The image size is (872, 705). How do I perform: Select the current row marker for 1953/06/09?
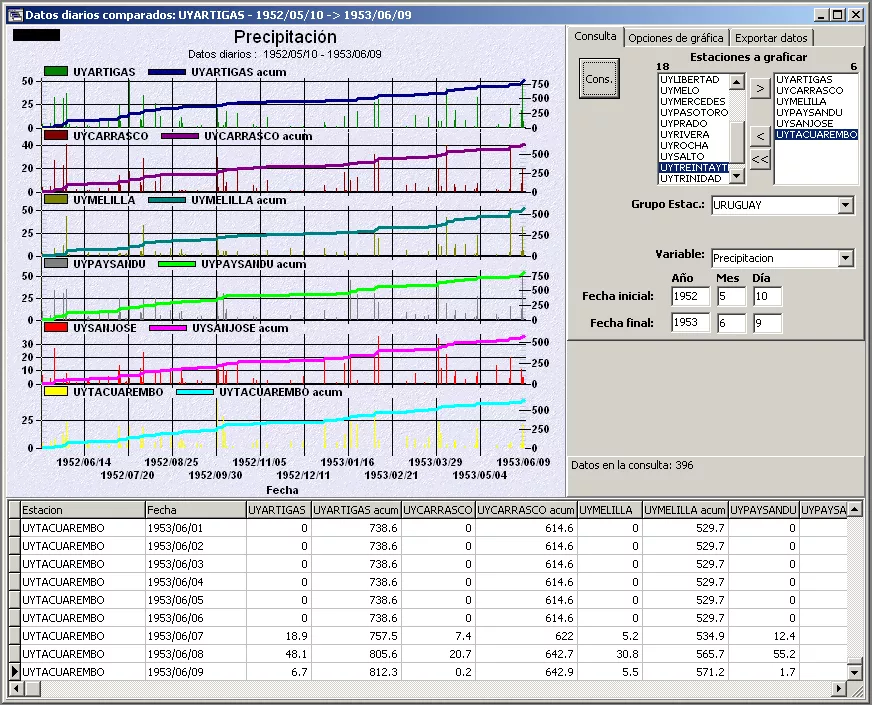pyautogui.click(x=14, y=672)
